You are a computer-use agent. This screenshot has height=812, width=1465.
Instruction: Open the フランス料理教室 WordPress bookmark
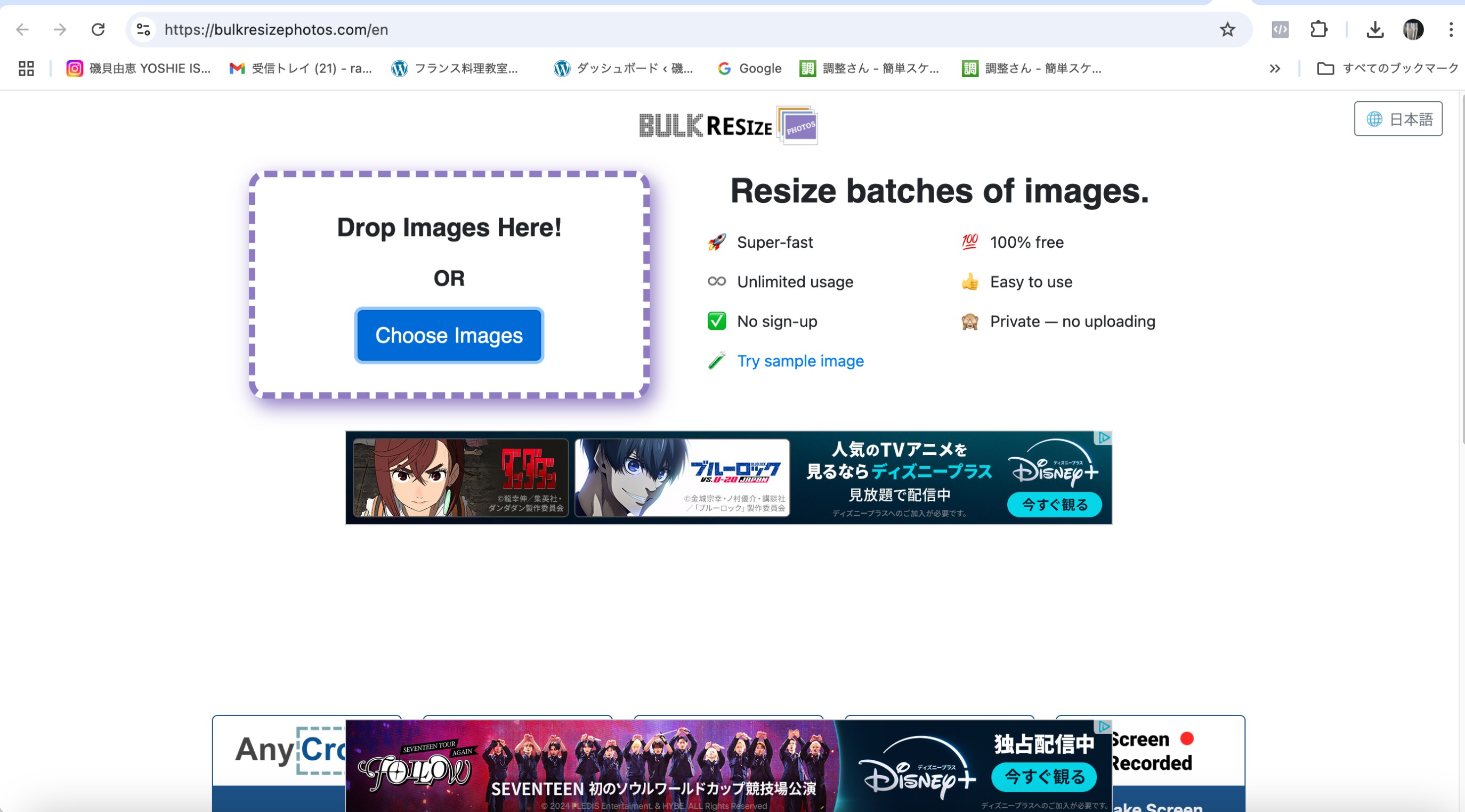click(x=455, y=68)
